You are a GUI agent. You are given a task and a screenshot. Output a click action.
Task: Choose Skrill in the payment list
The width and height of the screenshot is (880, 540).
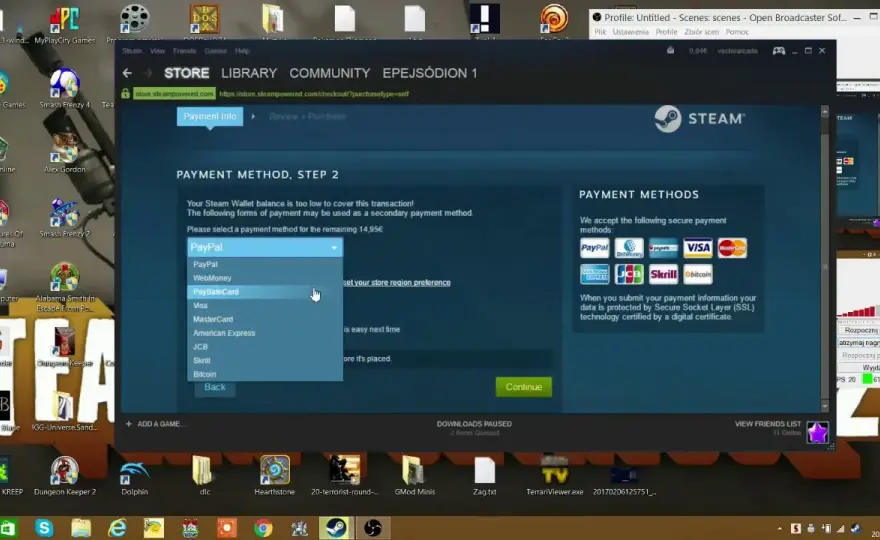[x=265, y=360]
